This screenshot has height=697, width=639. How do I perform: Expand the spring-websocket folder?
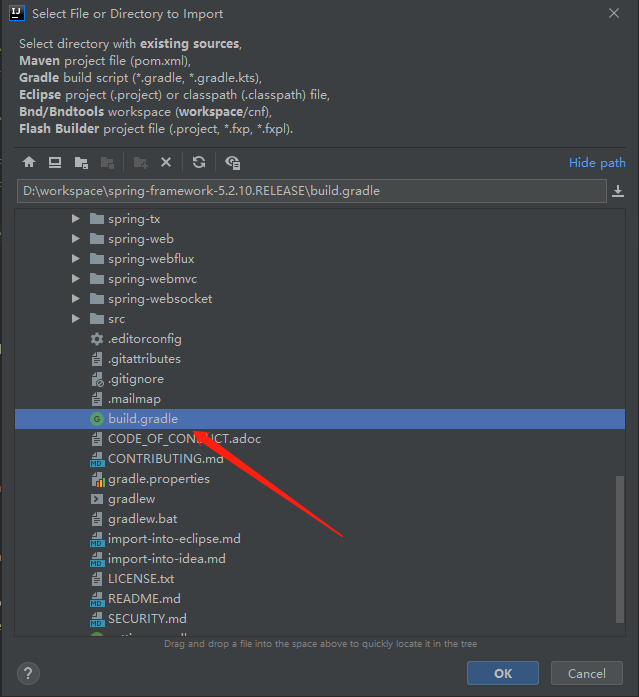pyautogui.click(x=76, y=299)
